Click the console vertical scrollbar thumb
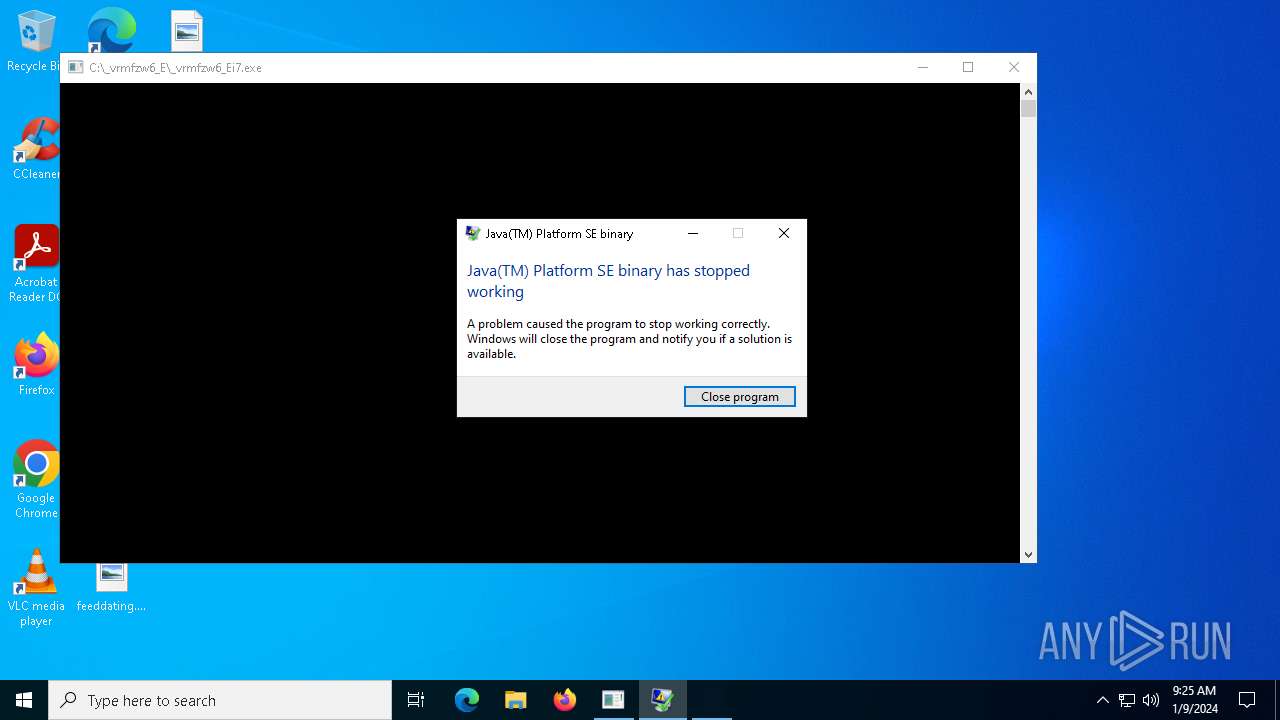Viewport: 1280px width, 720px height. pyautogui.click(x=1028, y=109)
